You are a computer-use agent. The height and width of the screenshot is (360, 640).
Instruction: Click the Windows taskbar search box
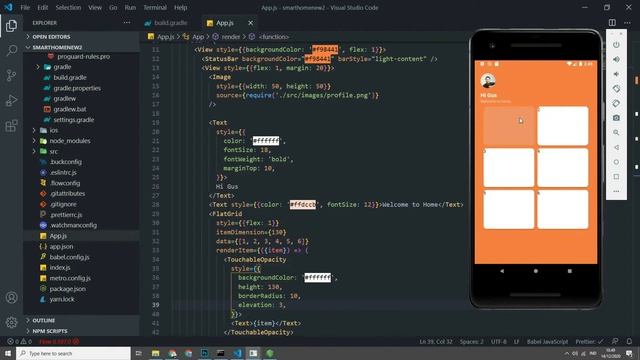(73, 353)
